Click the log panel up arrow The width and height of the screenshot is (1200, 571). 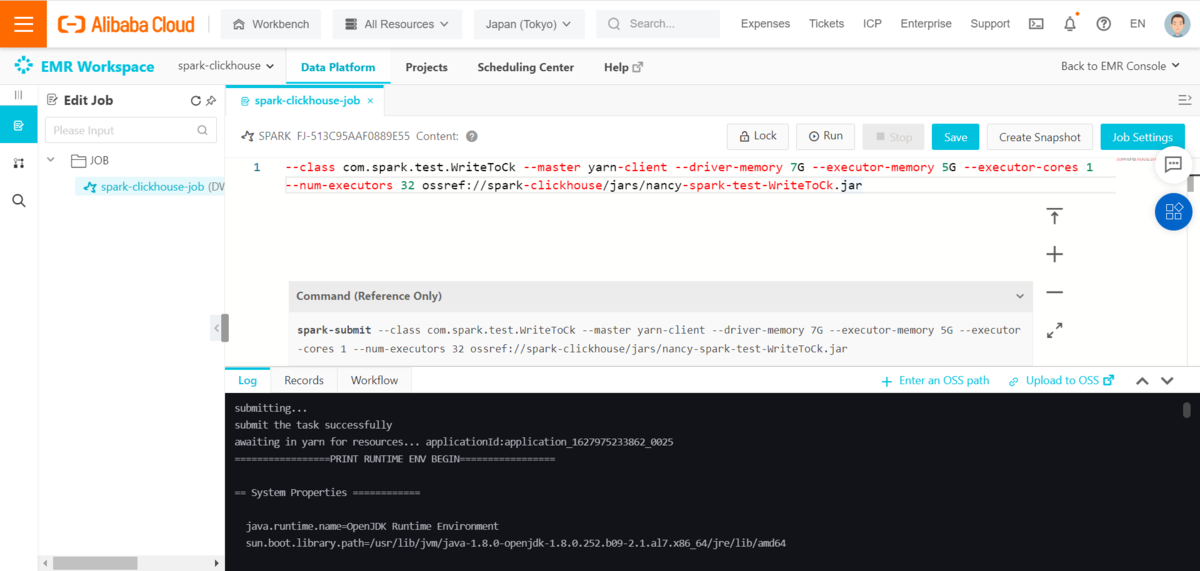[1142, 381]
